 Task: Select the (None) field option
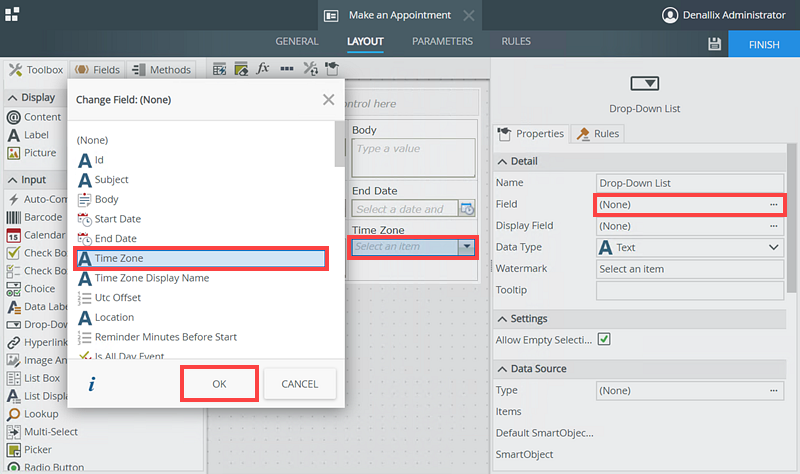pyautogui.click(x=92, y=140)
